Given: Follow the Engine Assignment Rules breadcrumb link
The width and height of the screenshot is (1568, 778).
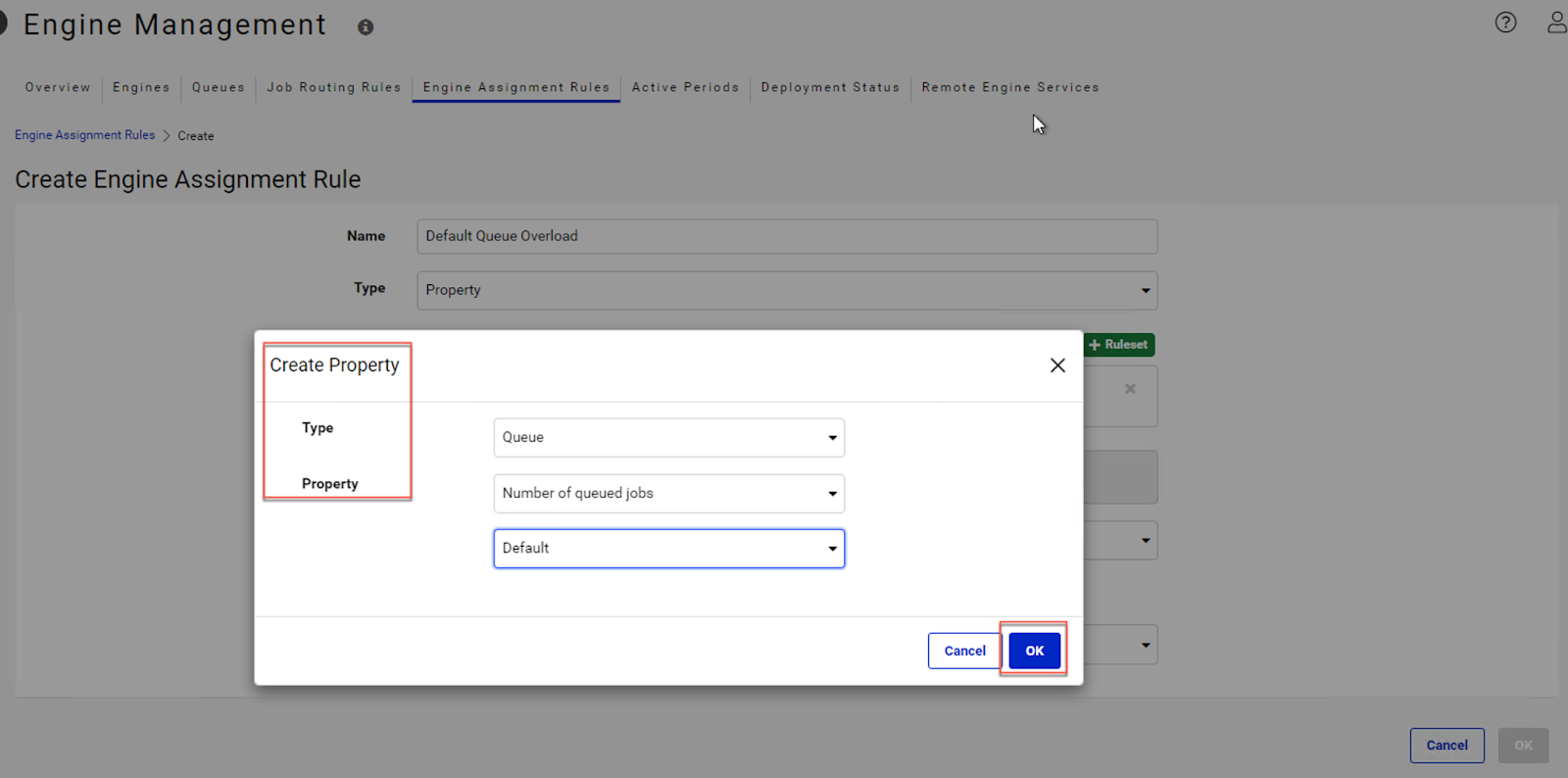Looking at the screenshot, I should tap(85, 135).
